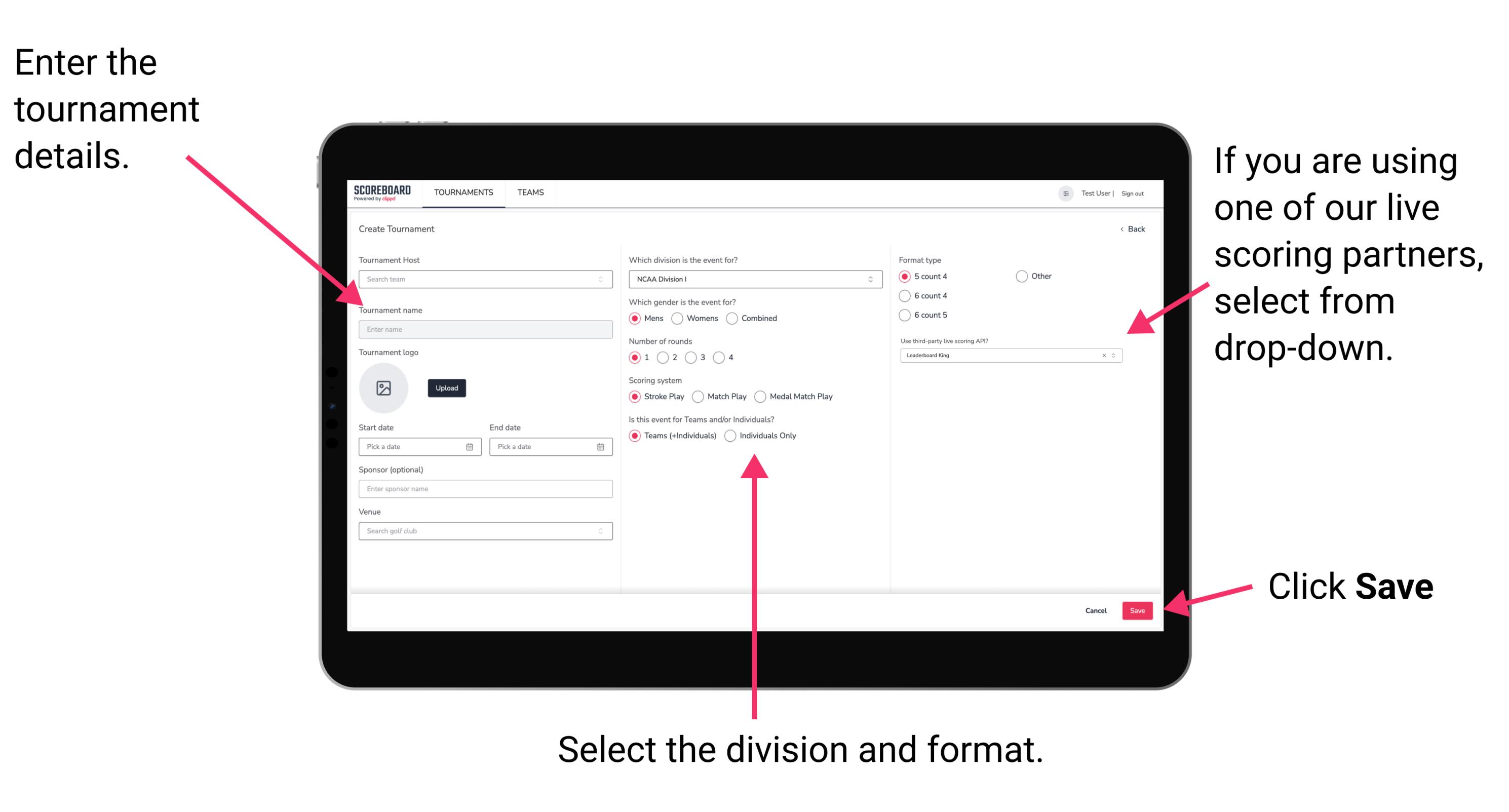Click the live scoring API clear icon
The image size is (1509, 812).
tap(1102, 356)
